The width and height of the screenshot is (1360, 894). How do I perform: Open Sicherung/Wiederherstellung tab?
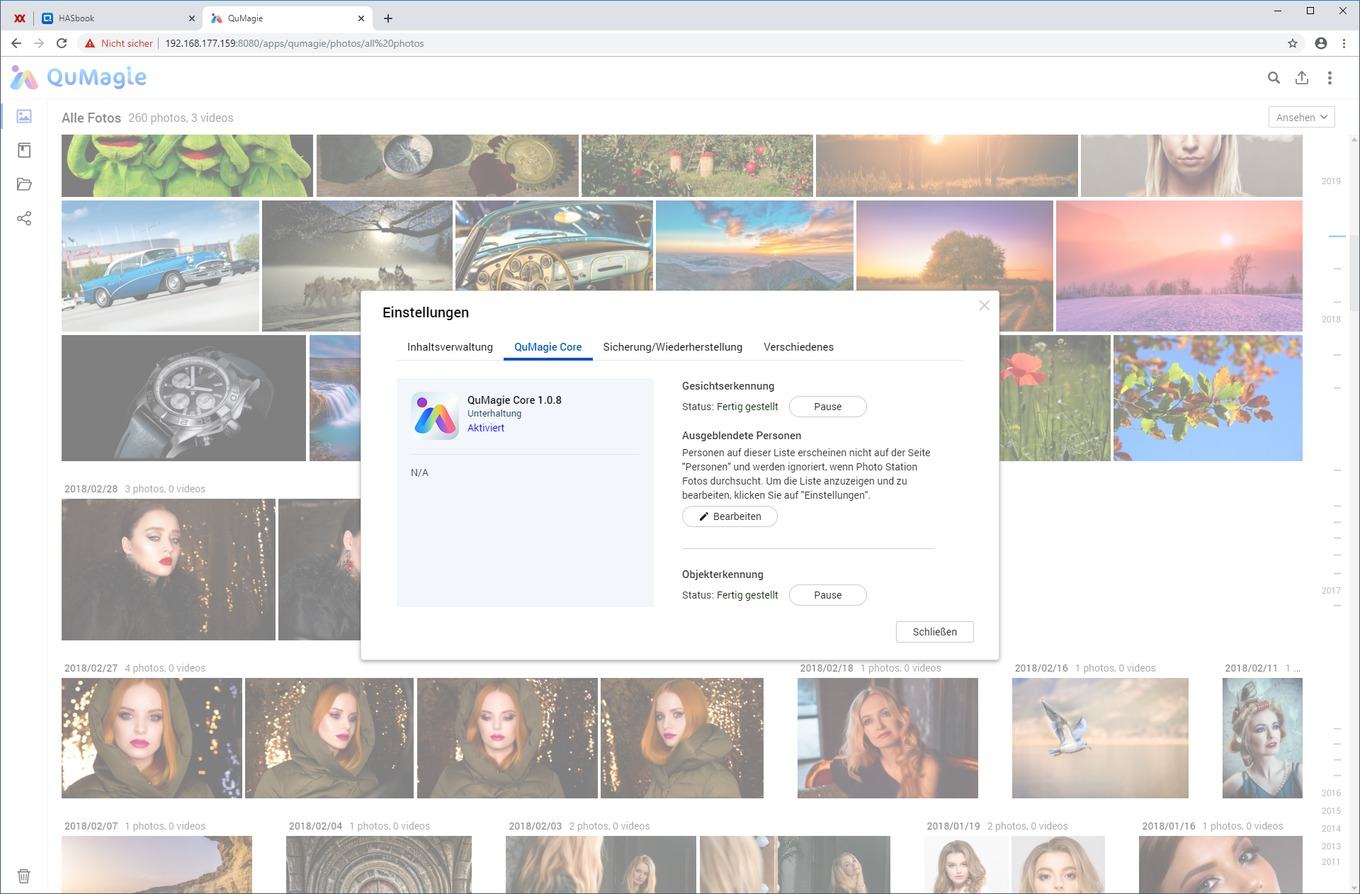coord(673,347)
